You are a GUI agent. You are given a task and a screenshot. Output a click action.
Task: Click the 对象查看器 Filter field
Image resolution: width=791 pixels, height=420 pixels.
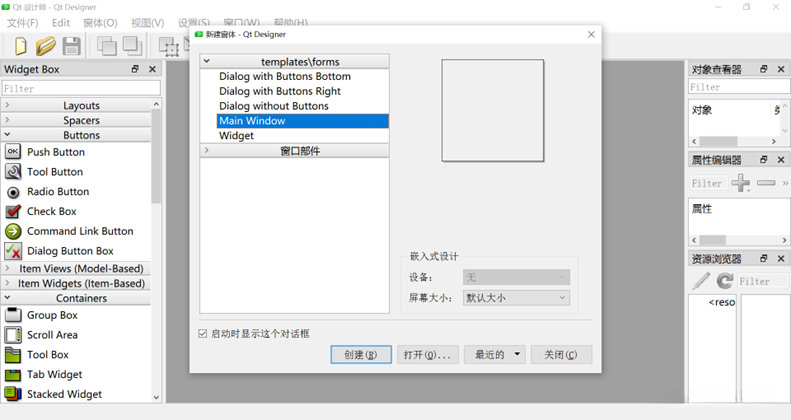click(x=739, y=87)
